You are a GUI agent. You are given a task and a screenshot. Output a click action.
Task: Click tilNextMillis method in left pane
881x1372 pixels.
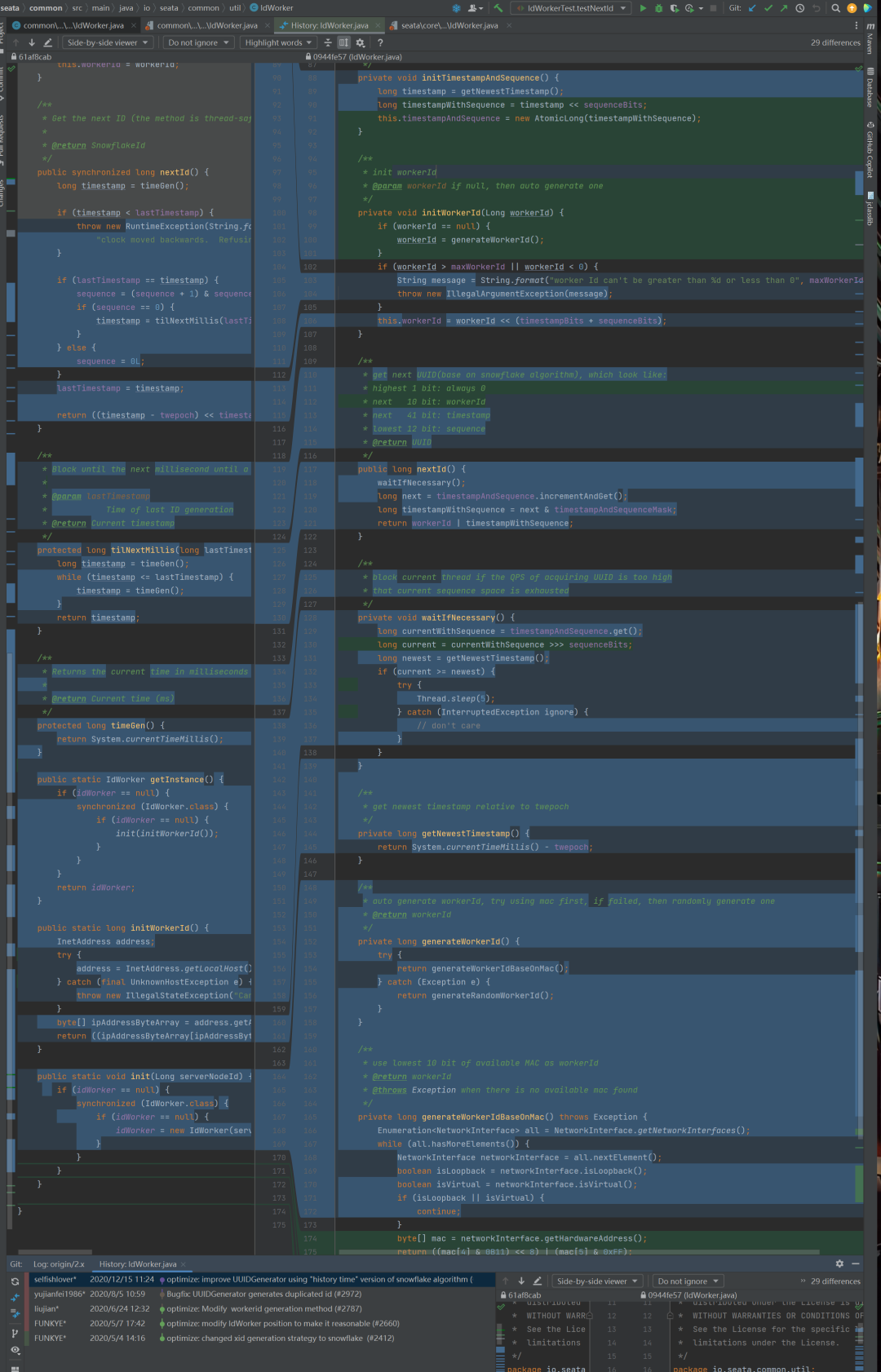click(144, 551)
